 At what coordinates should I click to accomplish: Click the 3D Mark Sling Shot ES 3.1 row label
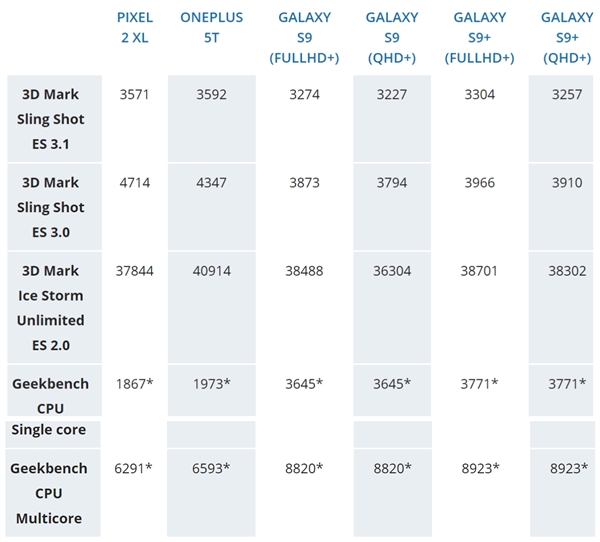click(50, 119)
